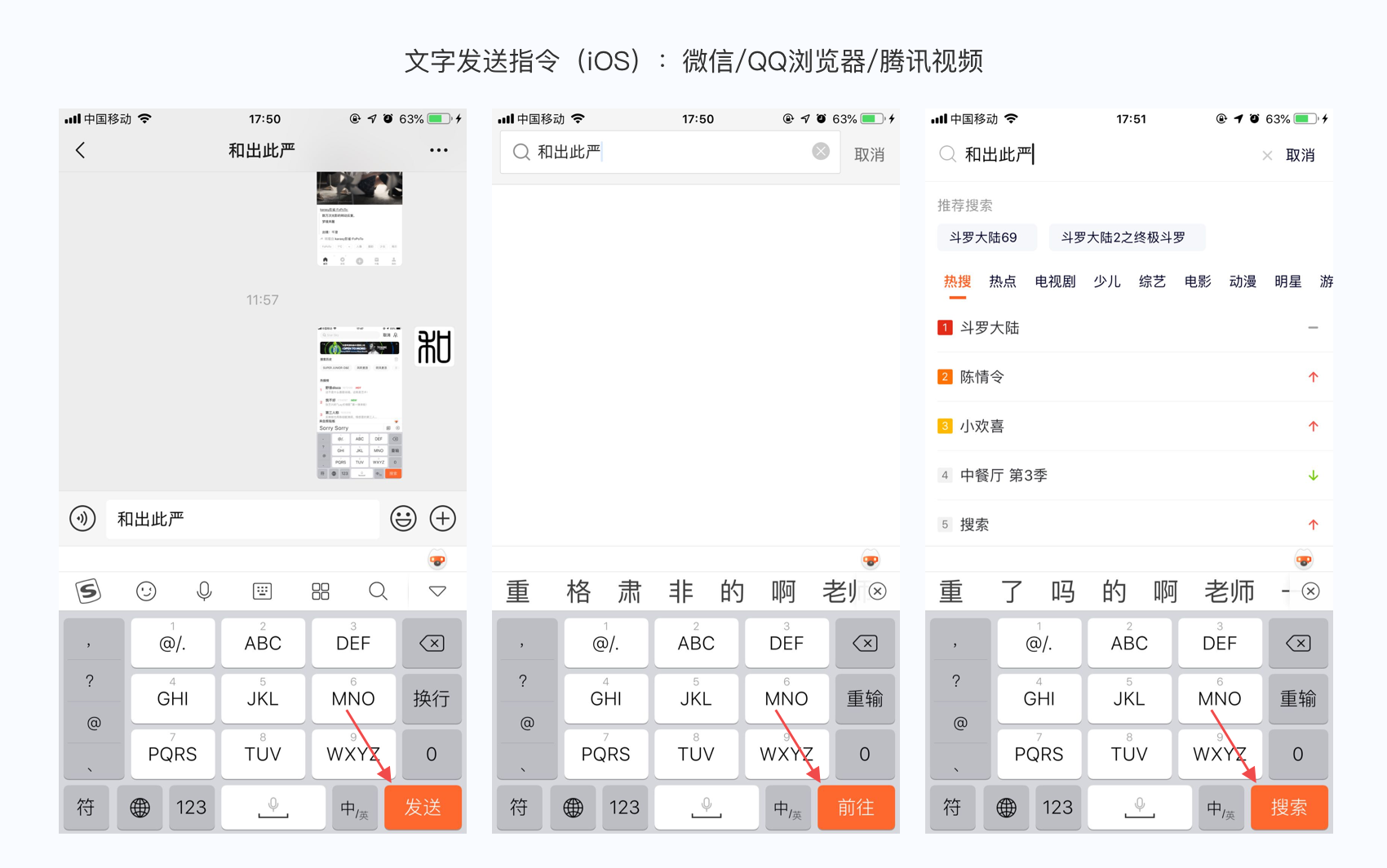The height and width of the screenshot is (868, 1387).
Task: Tap the 中/英 language toggle on WeChat keyboard
Action: pyautogui.click(x=355, y=808)
